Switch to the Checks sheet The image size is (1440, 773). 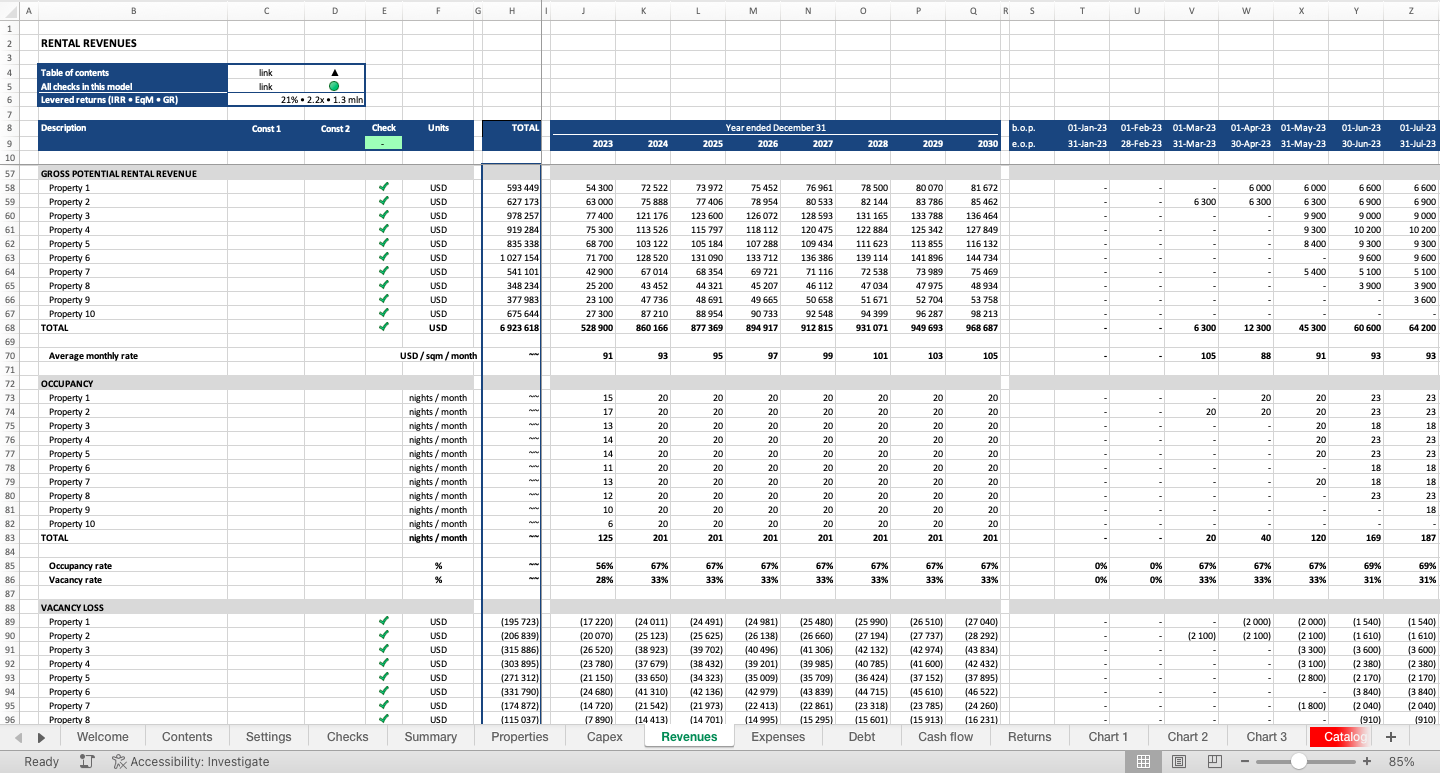point(348,737)
